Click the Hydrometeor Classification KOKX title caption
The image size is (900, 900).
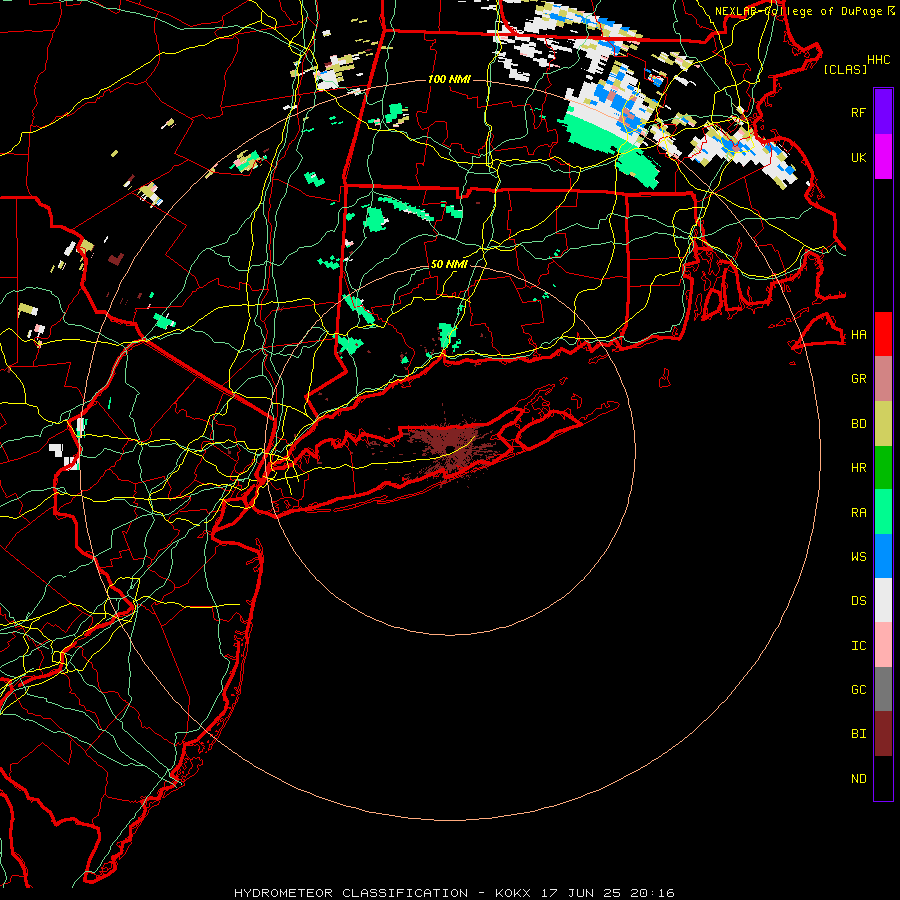(454, 893)
